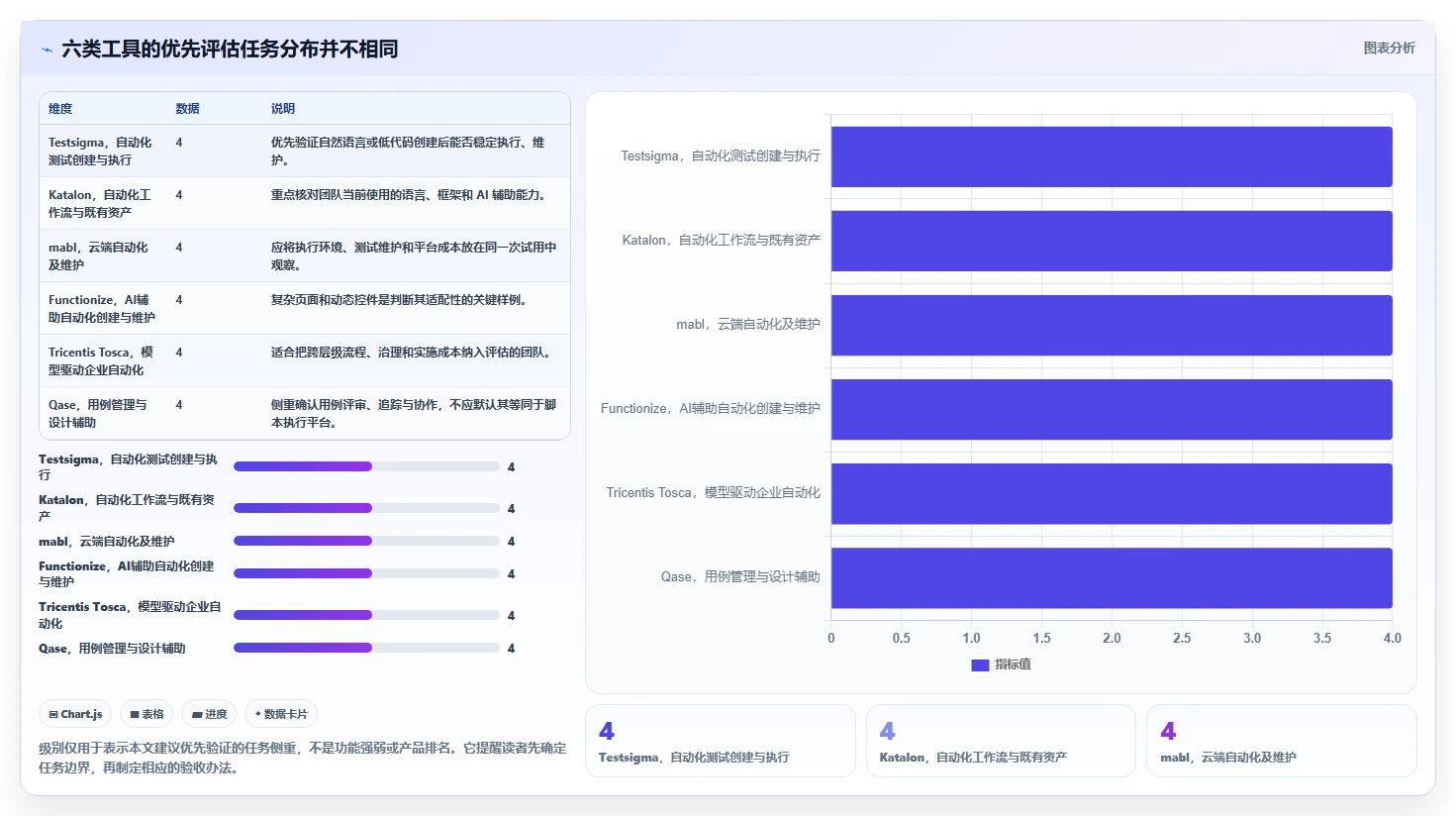The image size is (1456, 816).
Task: Click the Katalon axis label in chart
Action: pos(722,241)
